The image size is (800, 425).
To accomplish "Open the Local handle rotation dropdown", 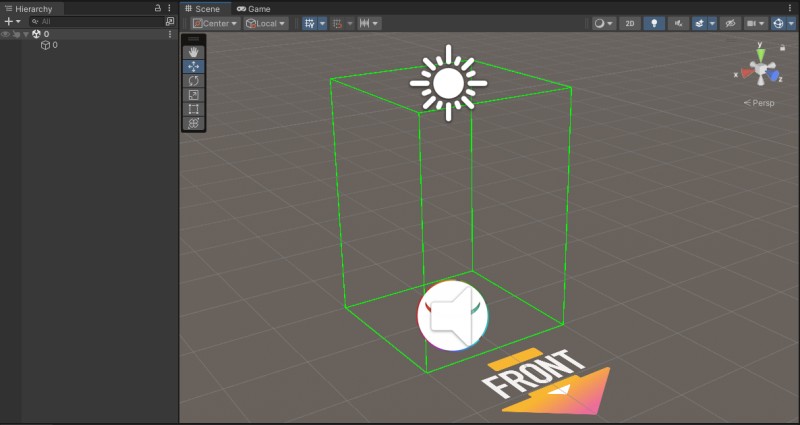I will [x=266, y=23].
